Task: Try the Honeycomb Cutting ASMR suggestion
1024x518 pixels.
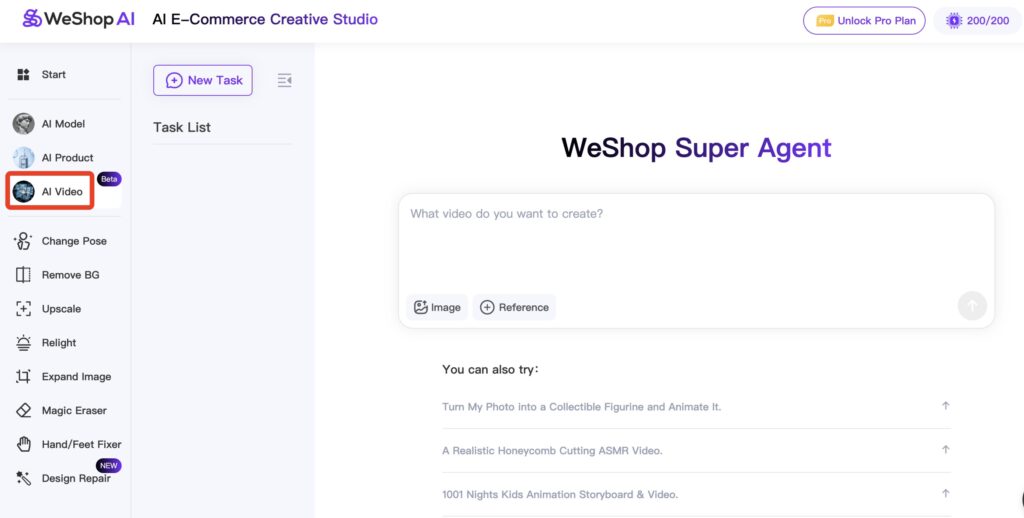Action: pyautogui.click(x=552, y=451)
